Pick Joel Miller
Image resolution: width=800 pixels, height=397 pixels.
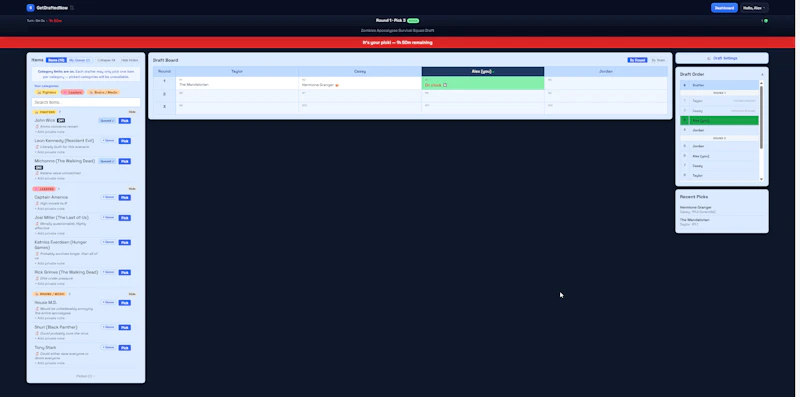(x=124, y=218)
